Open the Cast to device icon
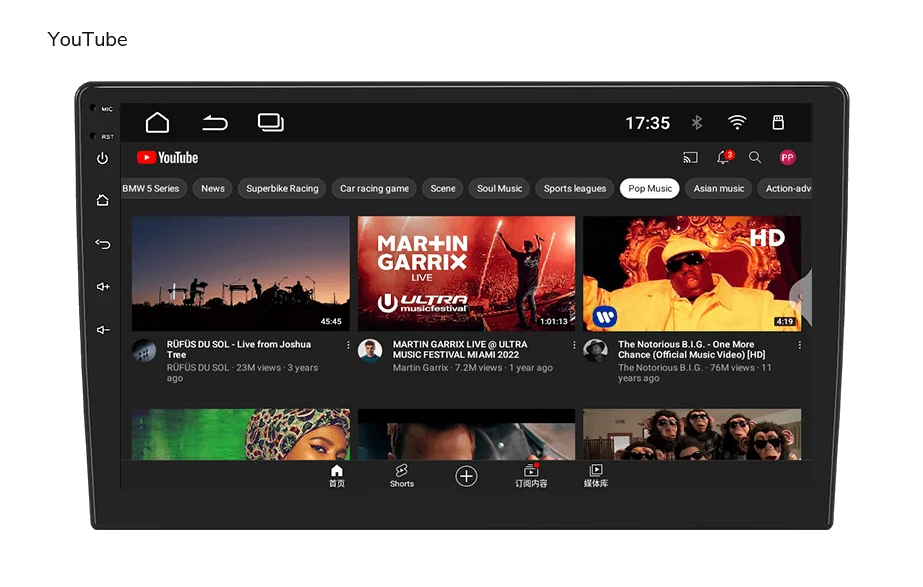The height and width of the screenshot is (587, 923). 690,157
